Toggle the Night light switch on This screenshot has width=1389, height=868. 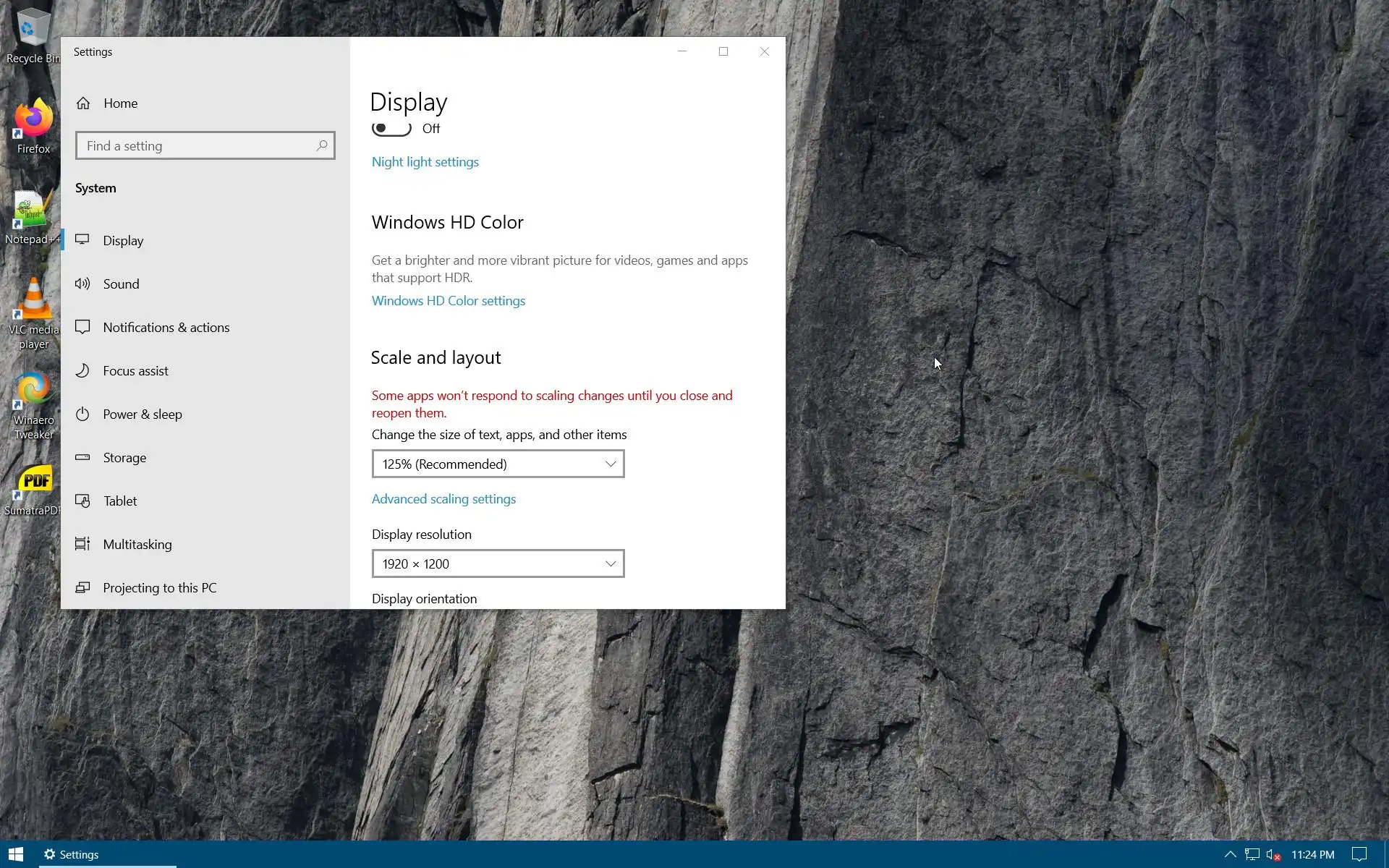point(391,129)
